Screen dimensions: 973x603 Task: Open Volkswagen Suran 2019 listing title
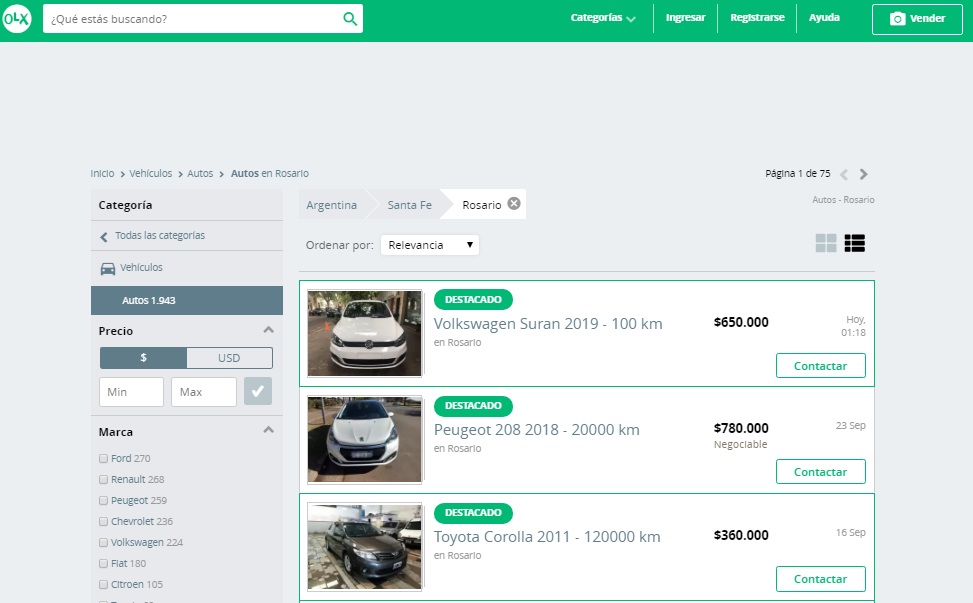coord(548,324)
